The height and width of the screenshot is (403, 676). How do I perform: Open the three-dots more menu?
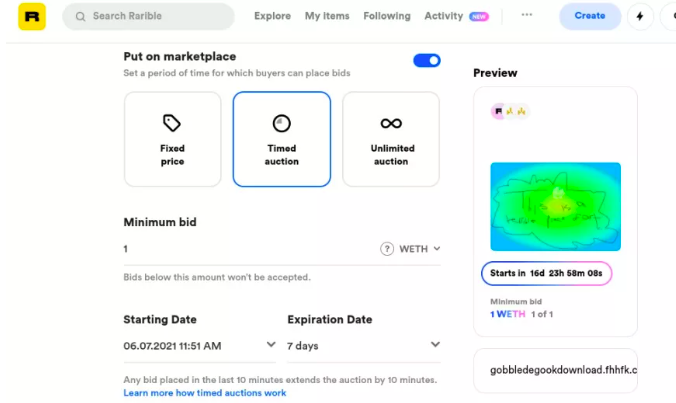[527, 15]
